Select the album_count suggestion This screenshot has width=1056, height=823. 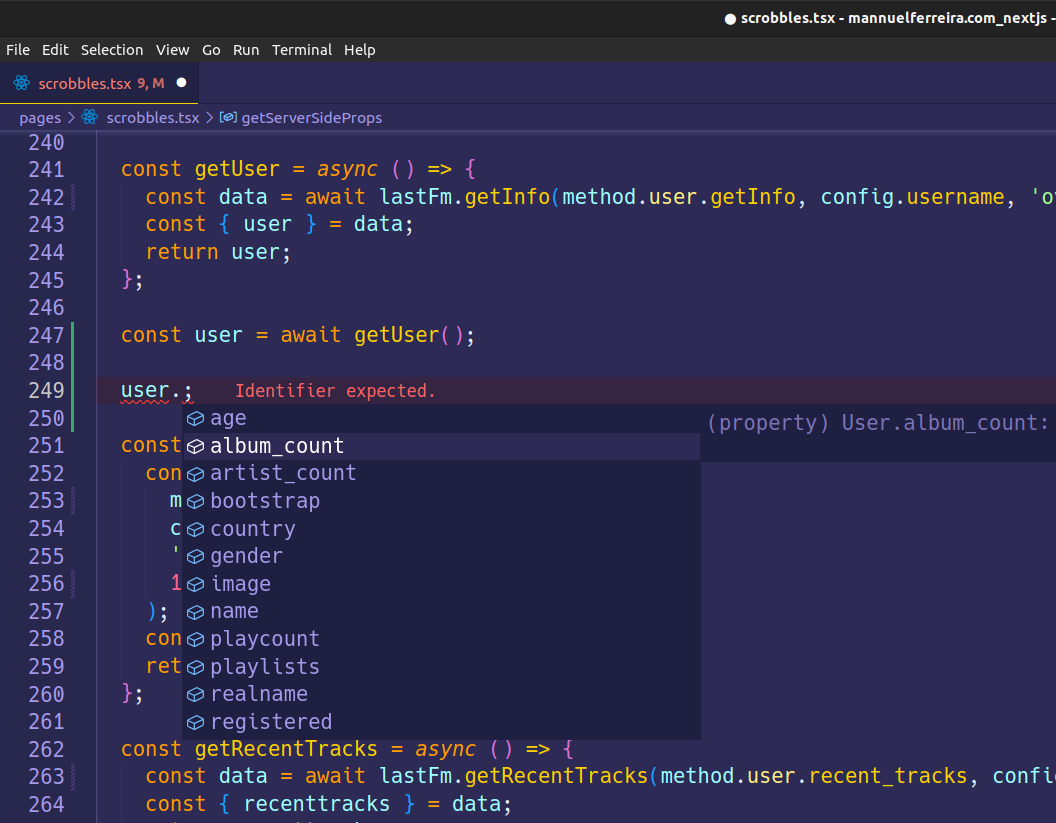pyautogui.click(x=442, y=446)
